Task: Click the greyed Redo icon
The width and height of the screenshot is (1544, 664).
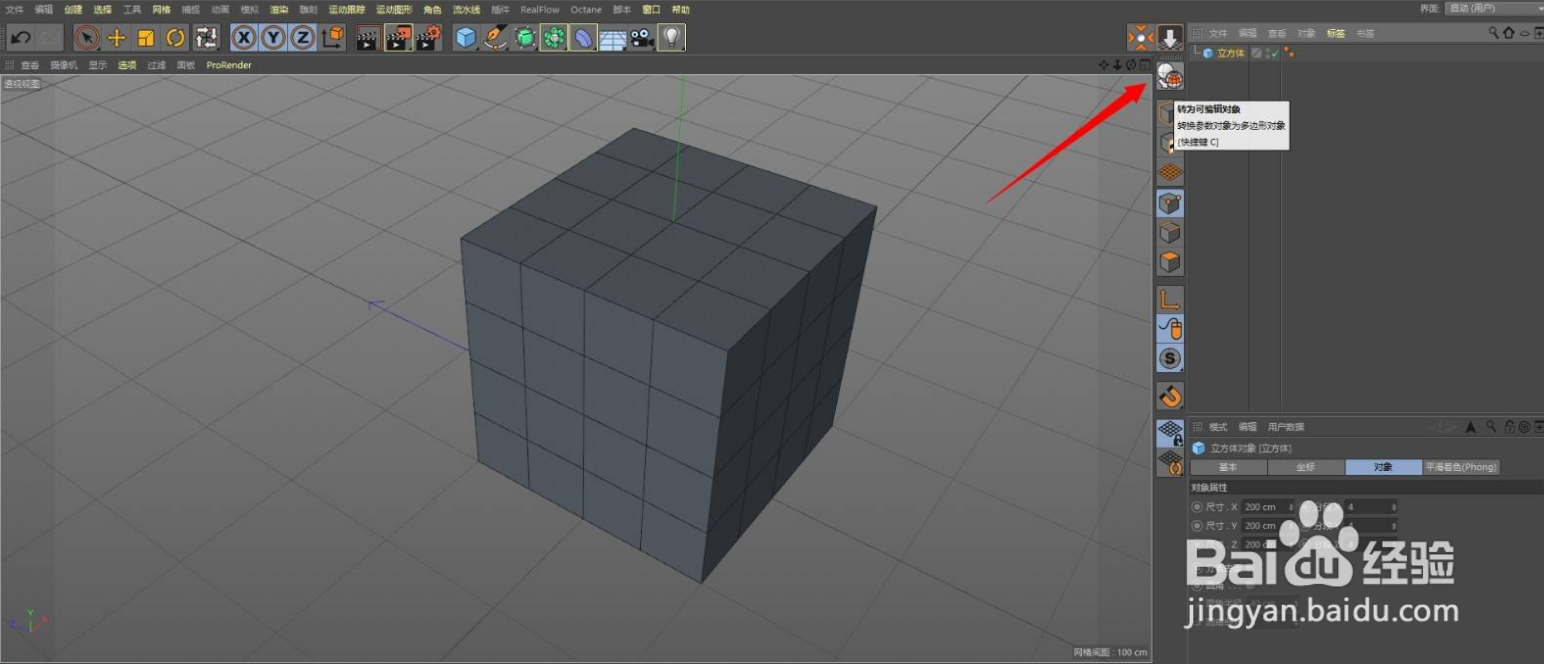Action: click(50, 38)
